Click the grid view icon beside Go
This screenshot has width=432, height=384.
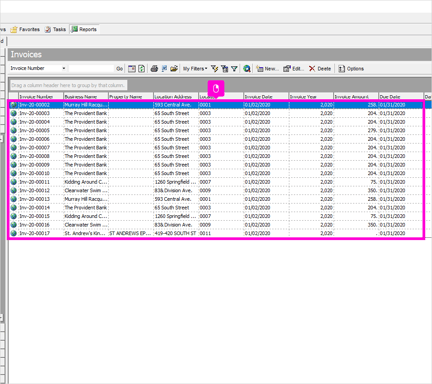(x=132, y=69)
